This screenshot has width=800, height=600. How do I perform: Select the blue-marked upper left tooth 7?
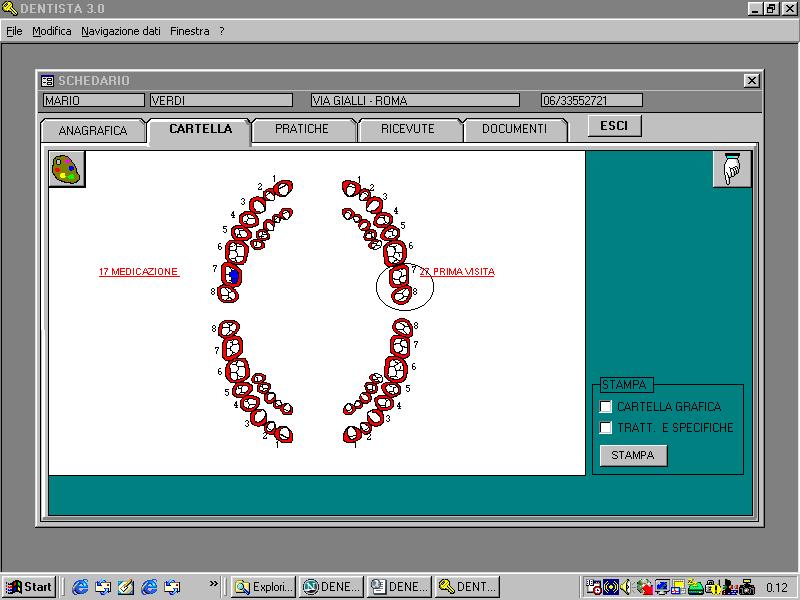232,274
